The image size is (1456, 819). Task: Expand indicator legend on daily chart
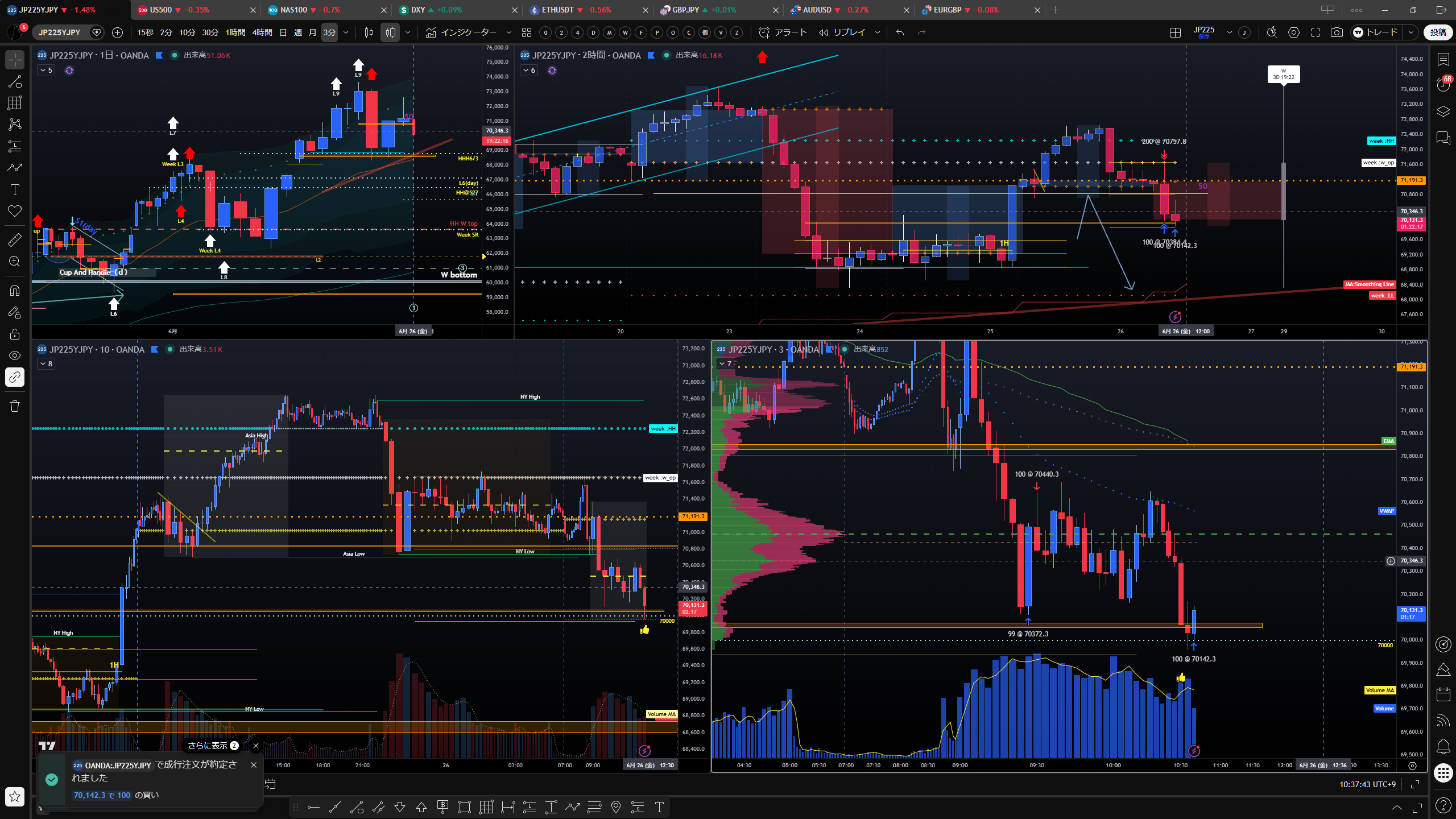(x=46, y=71)
